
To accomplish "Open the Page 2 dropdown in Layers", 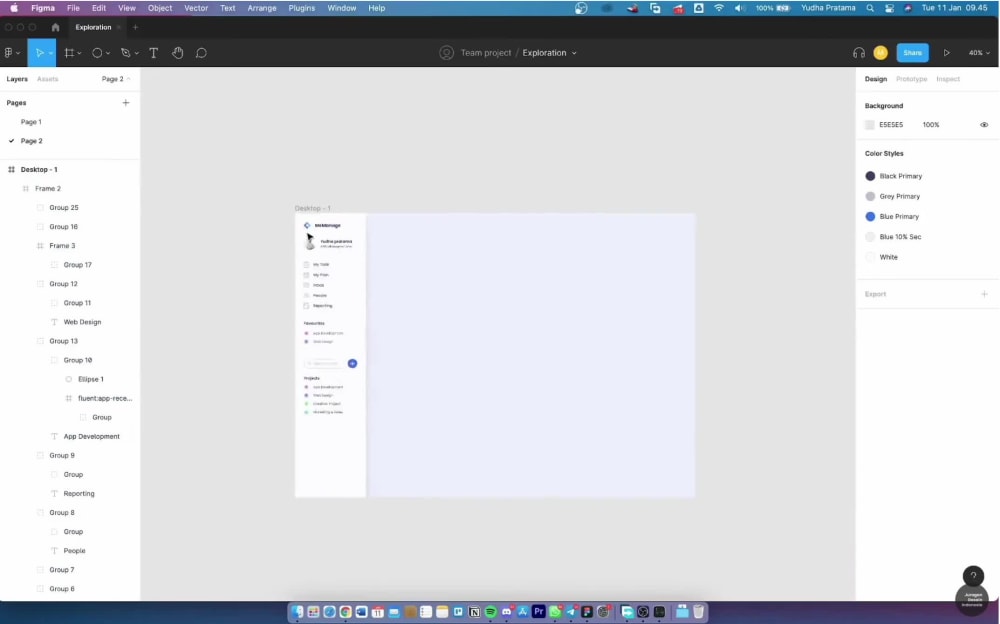I will [116, 79].
